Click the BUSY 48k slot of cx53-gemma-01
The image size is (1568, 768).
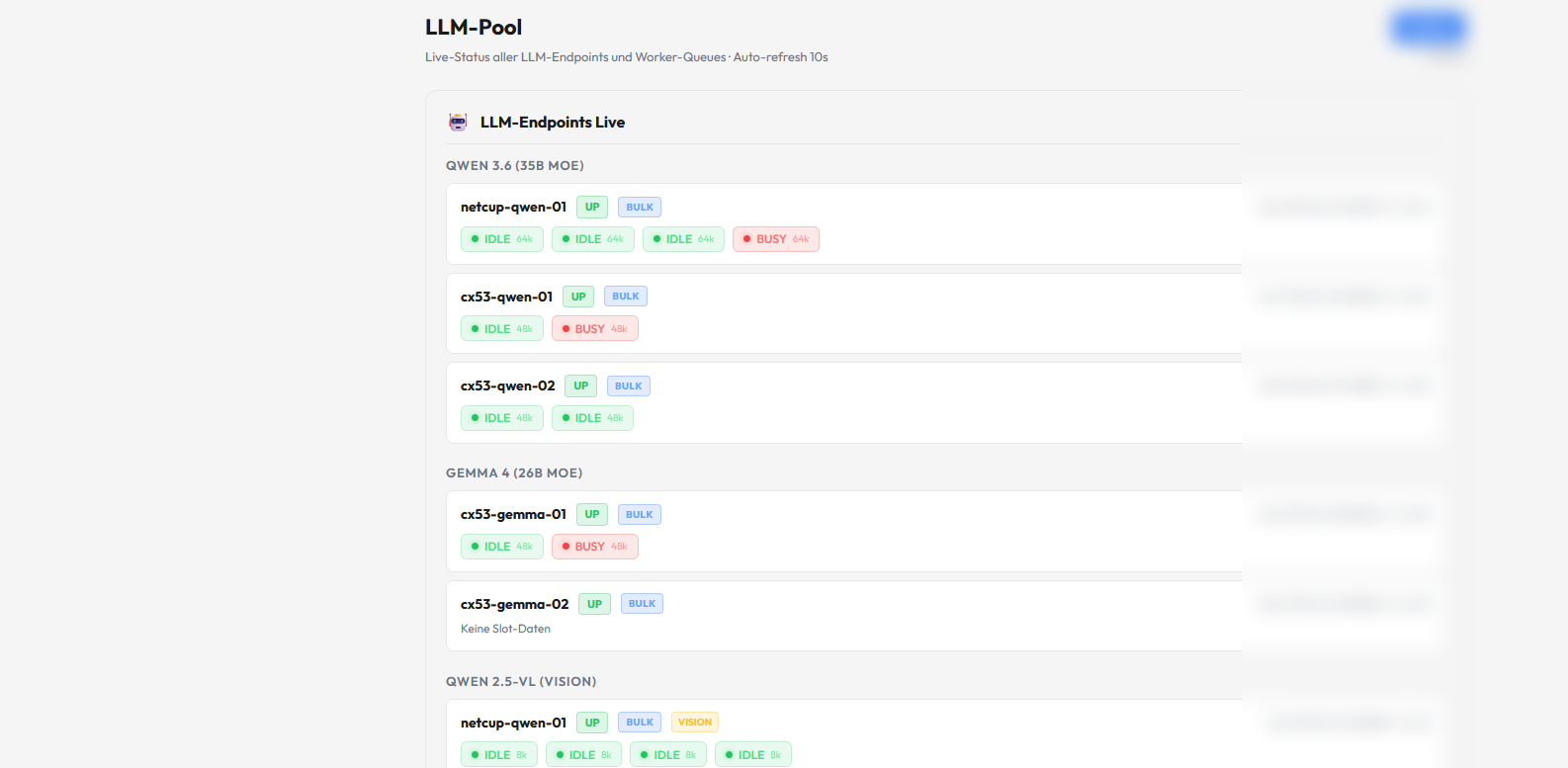tap(595, 547)
